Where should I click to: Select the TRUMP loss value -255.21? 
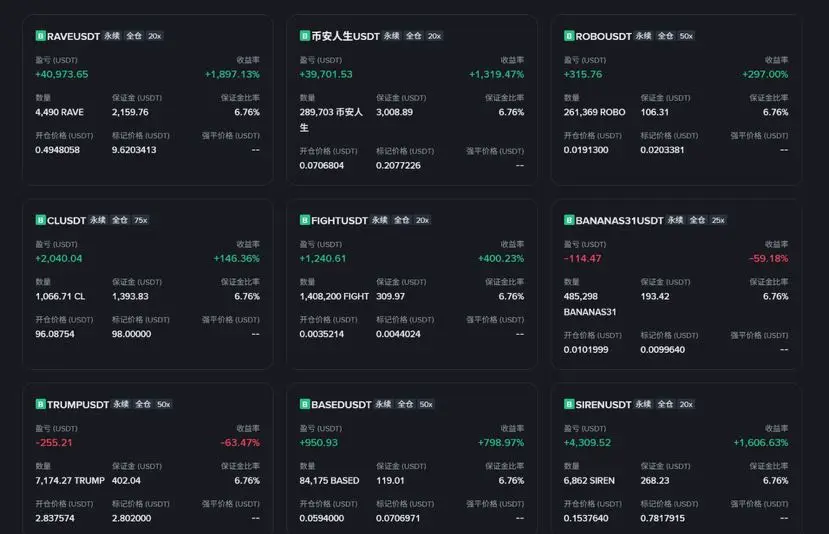pyautogui.click(x=53, y=443)
